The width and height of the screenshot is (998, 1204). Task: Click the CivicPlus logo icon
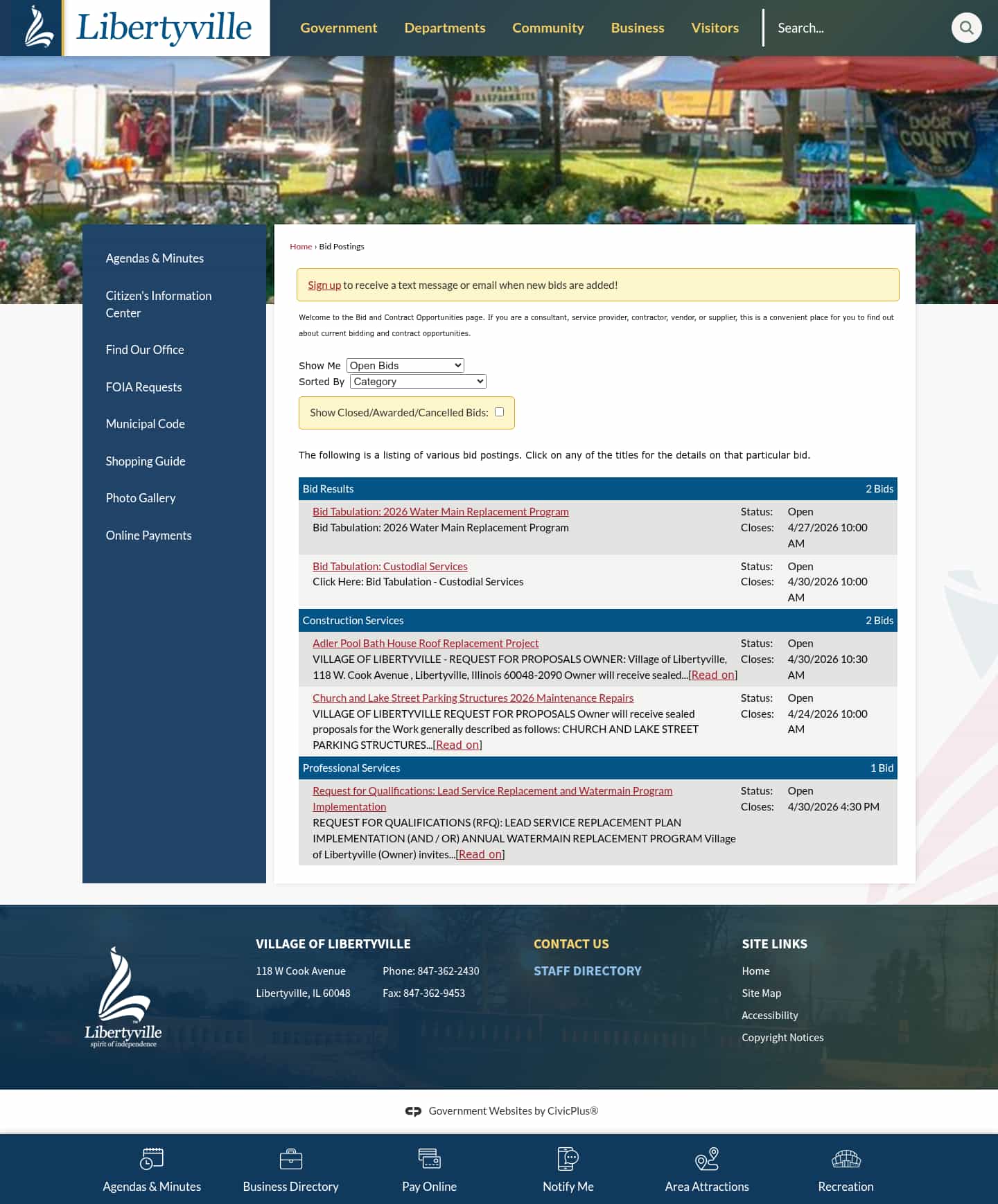tap(413, 1111)
